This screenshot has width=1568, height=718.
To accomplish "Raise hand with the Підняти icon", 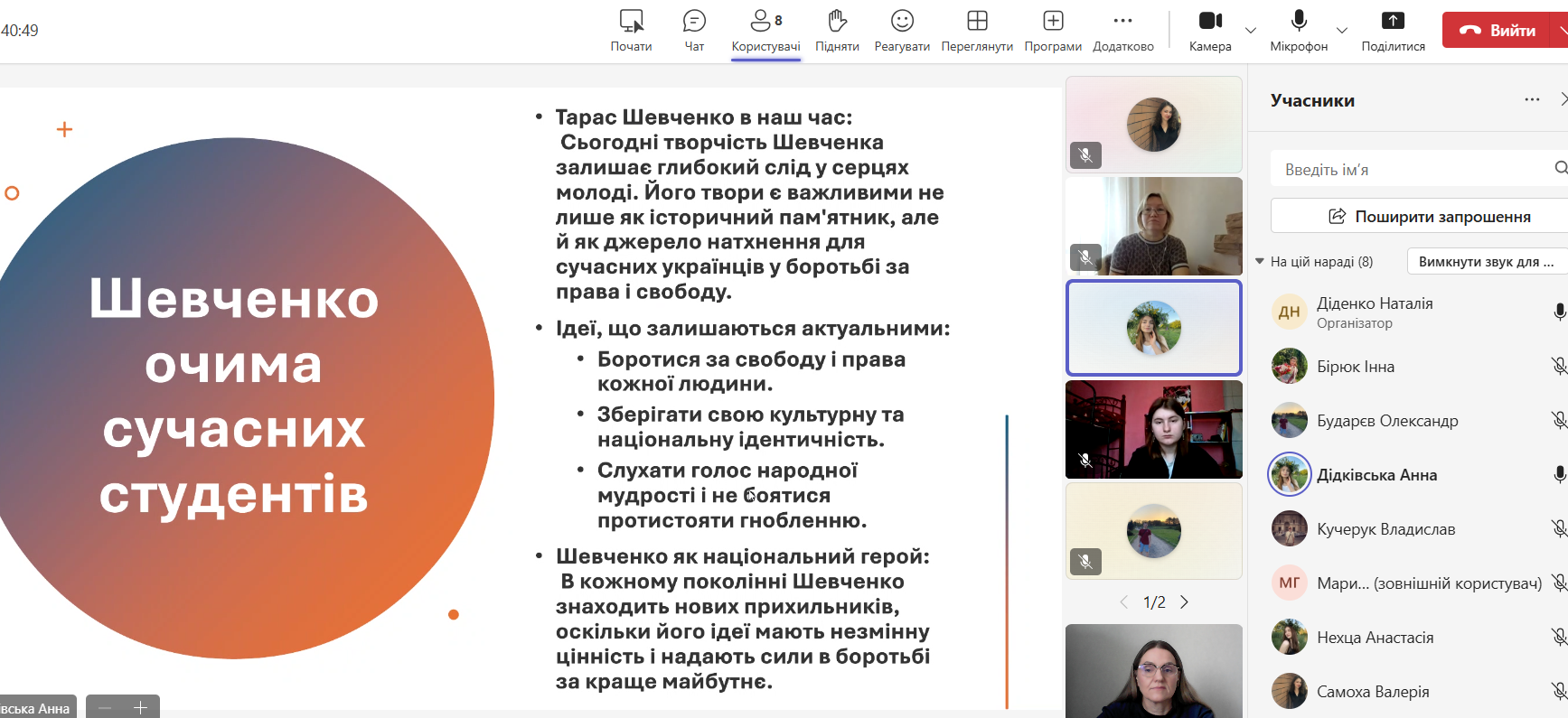I will tap(837, 31).
